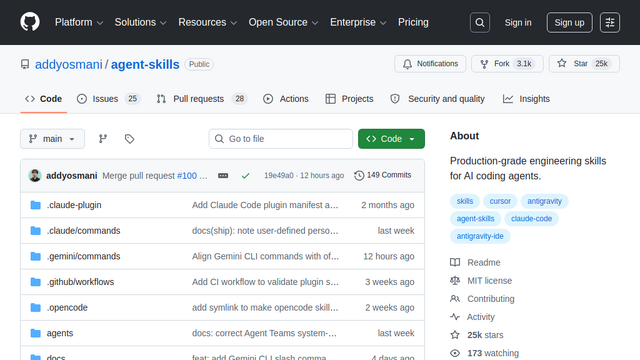Switch to the Insights tab
This screenshot has height=360, width=640.
[x=527, y=99]
